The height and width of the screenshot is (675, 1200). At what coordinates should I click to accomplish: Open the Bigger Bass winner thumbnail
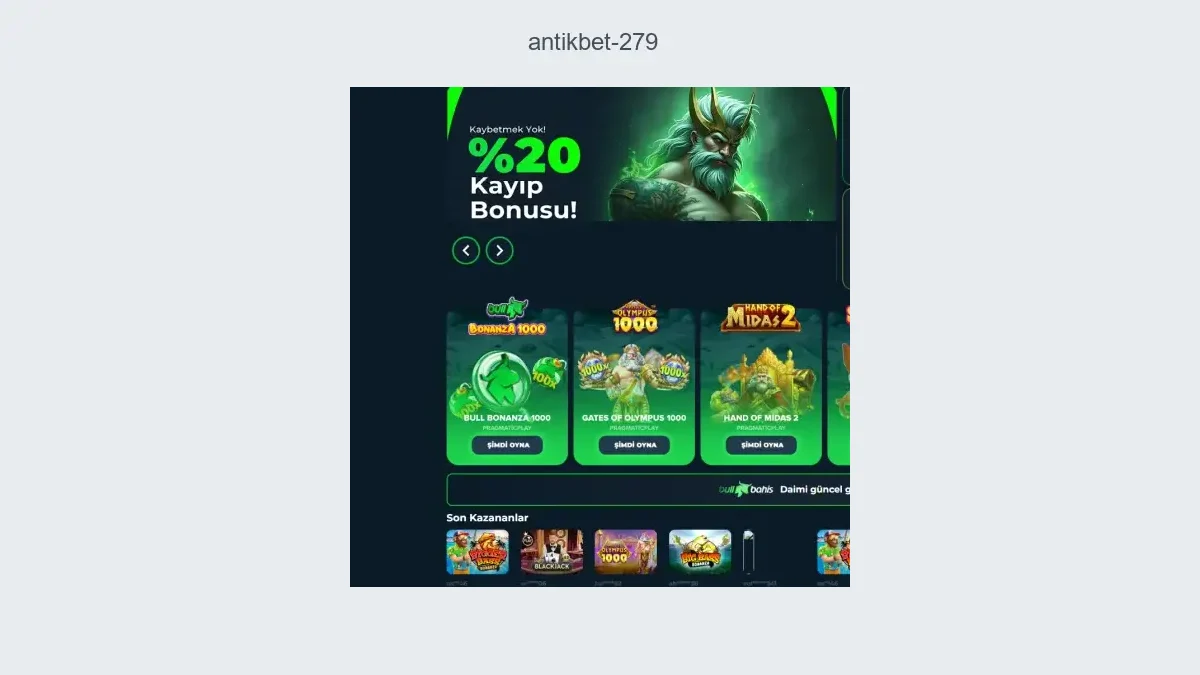pos(477,552)
